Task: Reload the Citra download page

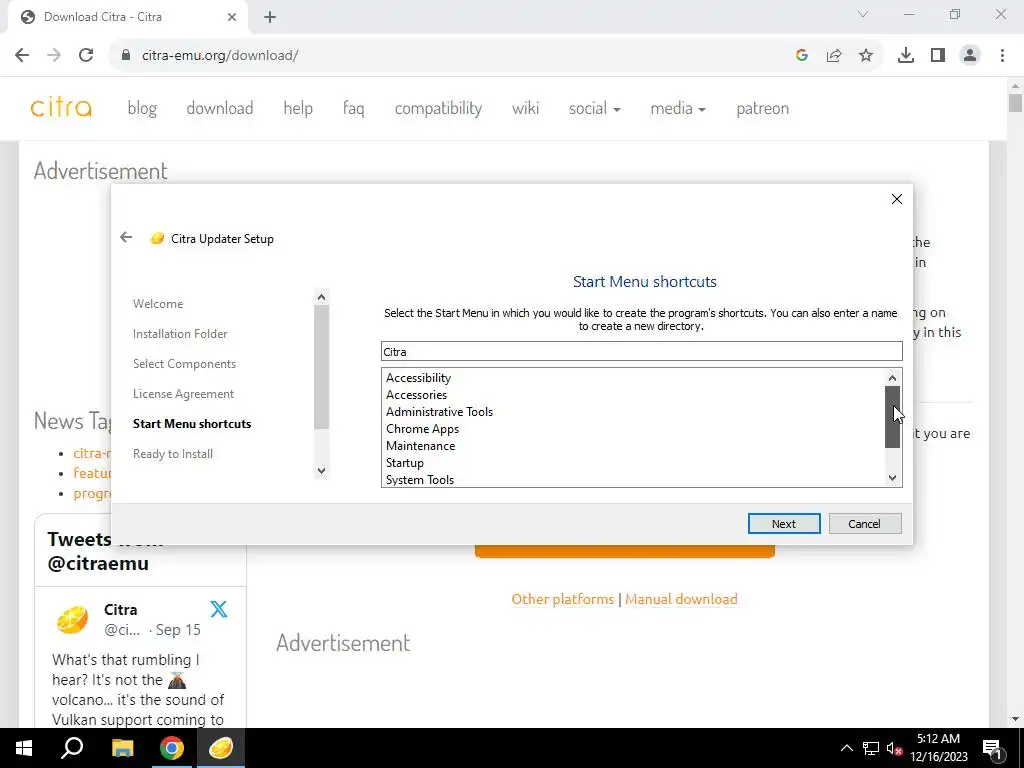Action: click(86, 56)
